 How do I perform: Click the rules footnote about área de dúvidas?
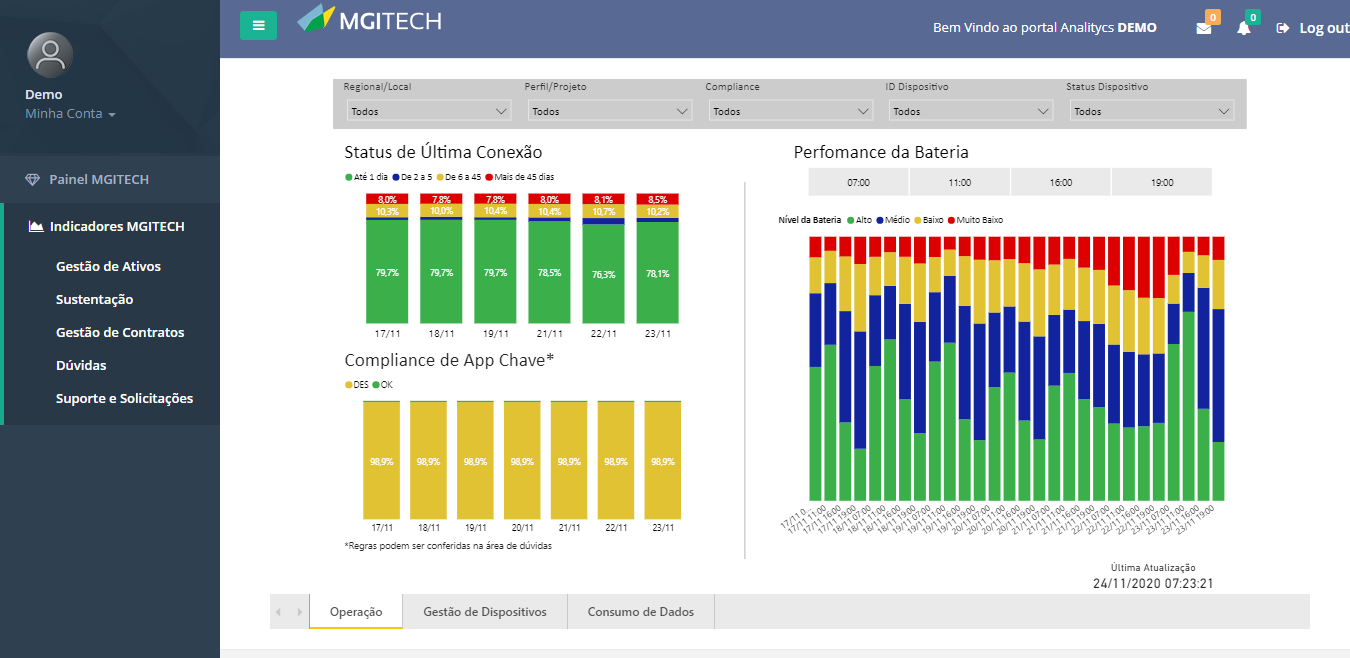point(447,546)
